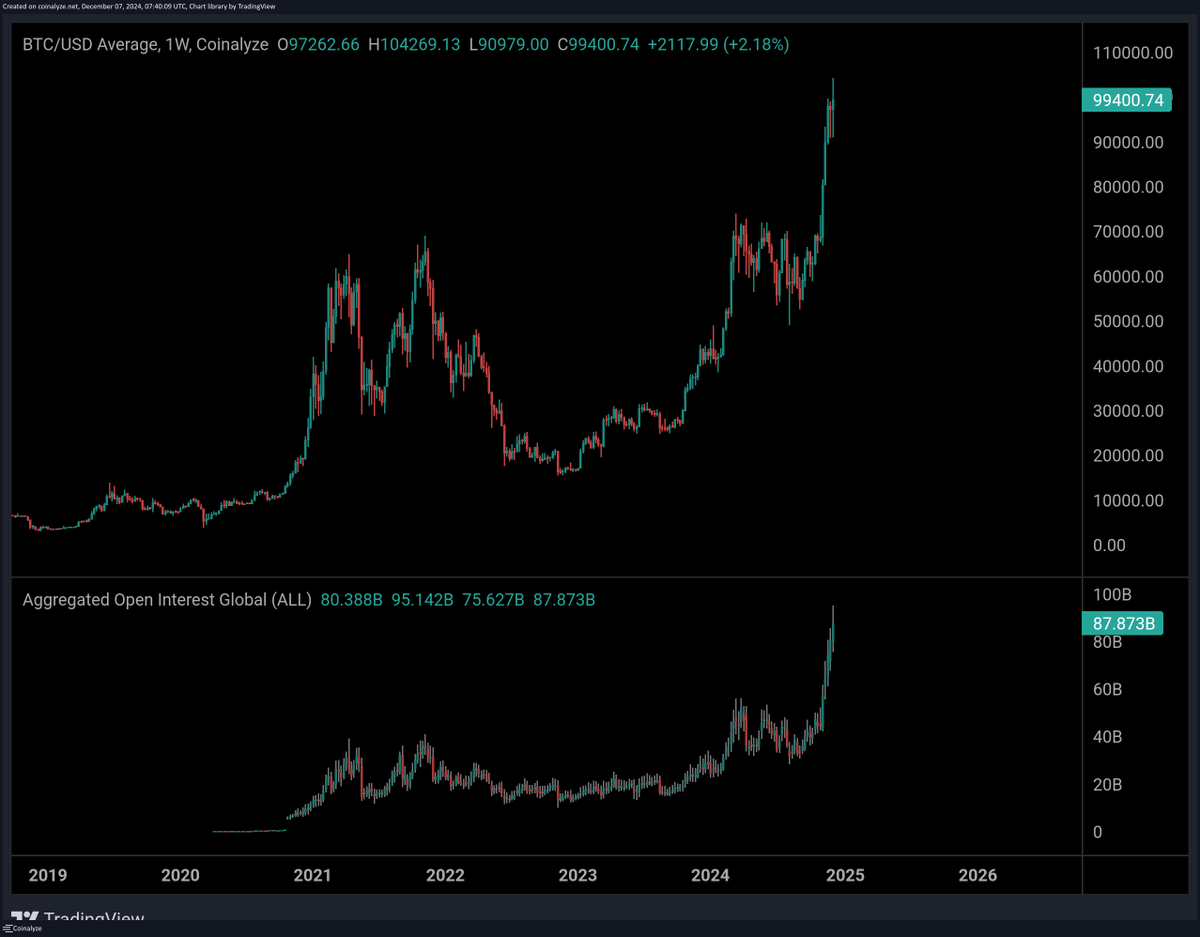
Task: Click the 20B open interest axis label
Action: click(x=1107, y=784)
